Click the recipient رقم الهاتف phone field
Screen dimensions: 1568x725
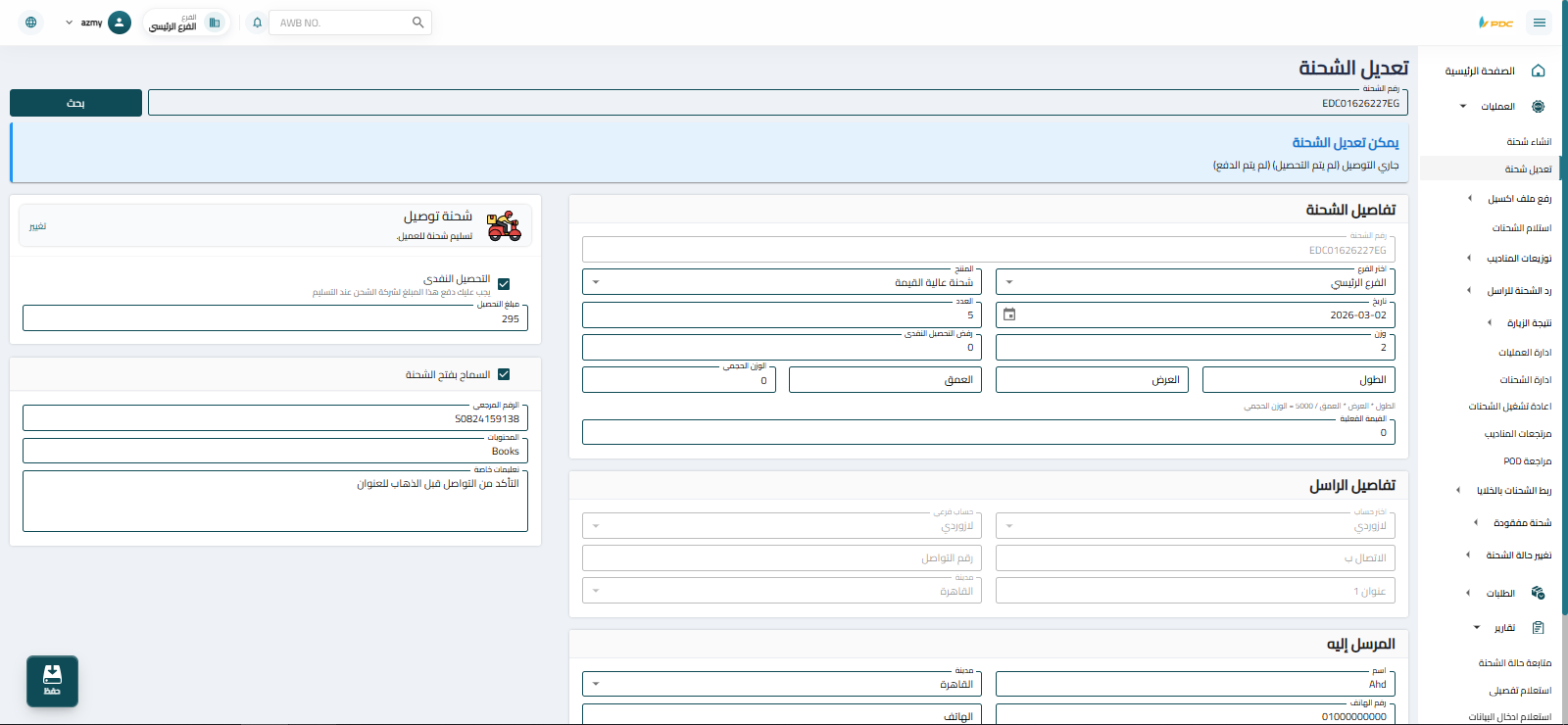pos(1195,714)
